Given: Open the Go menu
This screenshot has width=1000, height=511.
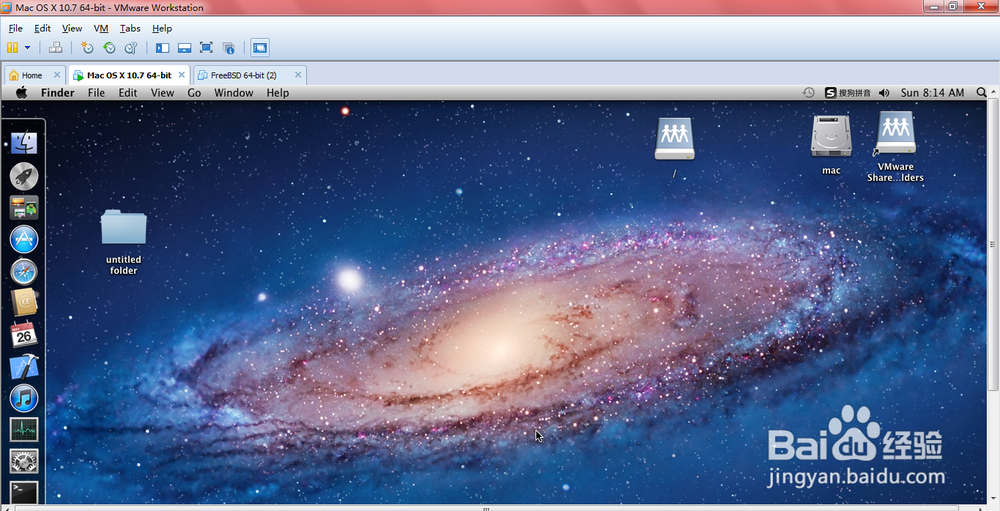Looking at the screenshot, I should 194,93.
